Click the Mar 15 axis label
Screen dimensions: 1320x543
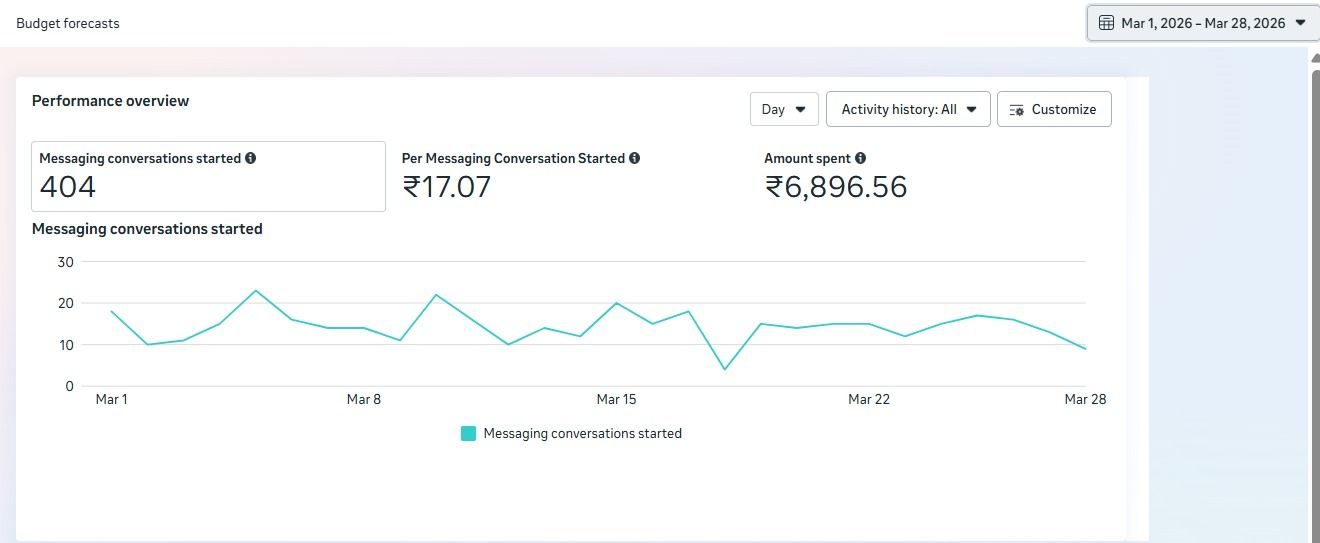(x=616, y=399)
